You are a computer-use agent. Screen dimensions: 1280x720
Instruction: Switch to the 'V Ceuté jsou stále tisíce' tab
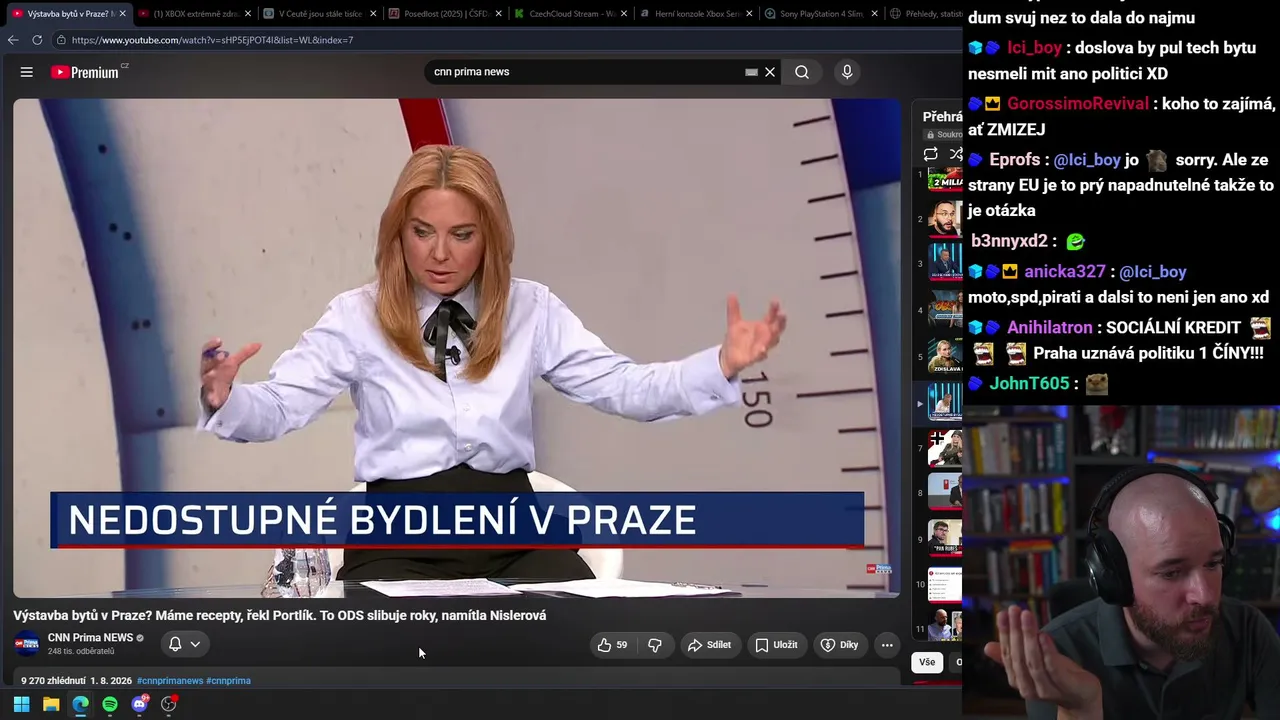point(320,14)
